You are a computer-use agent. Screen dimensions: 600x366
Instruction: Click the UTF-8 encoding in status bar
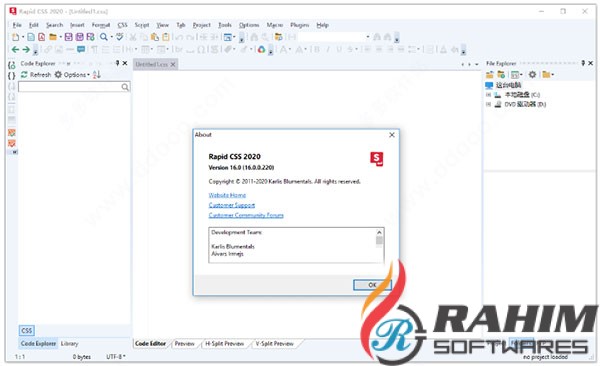click(x=116, y=357)
